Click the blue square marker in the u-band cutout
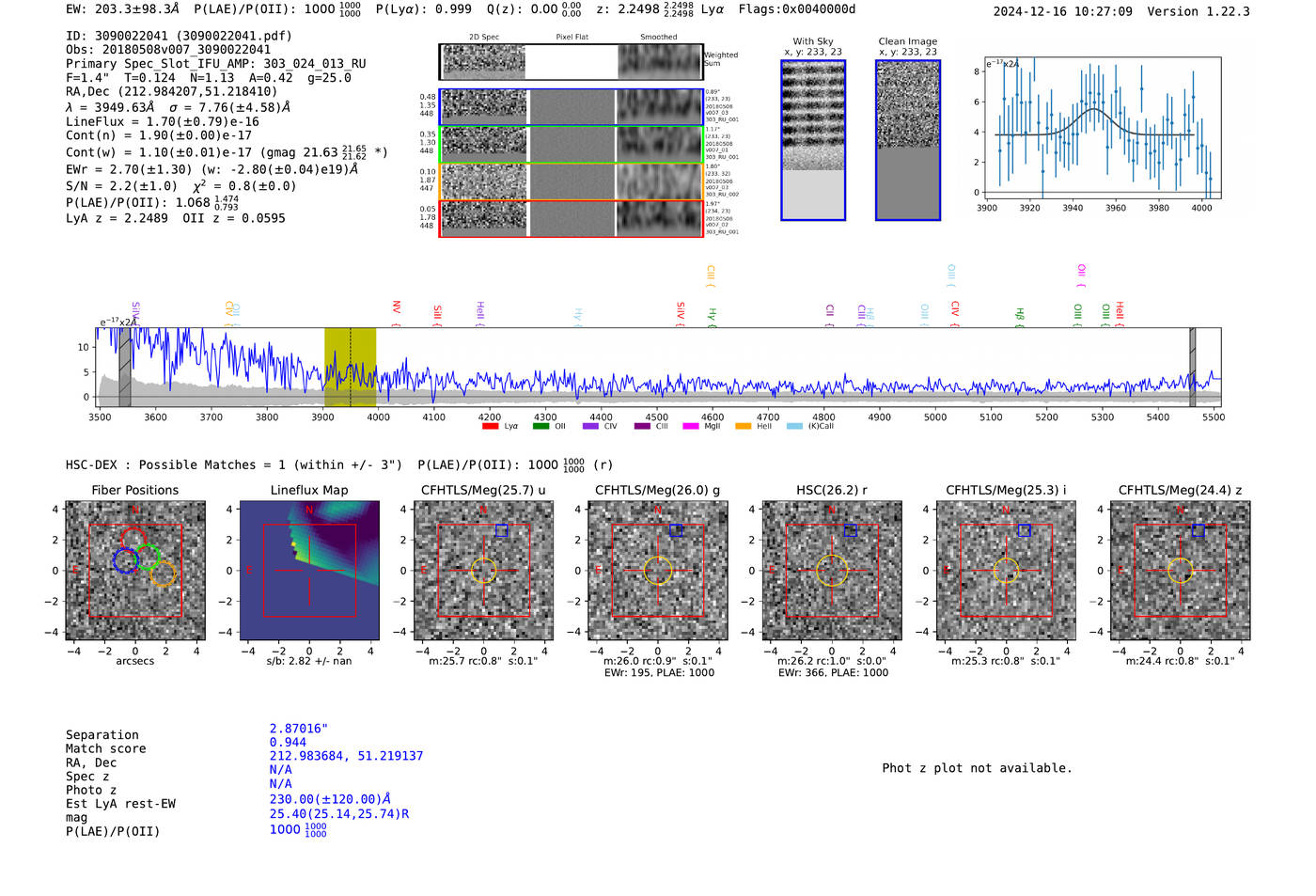Screen dimensions: 1316x896 point(501,531)
